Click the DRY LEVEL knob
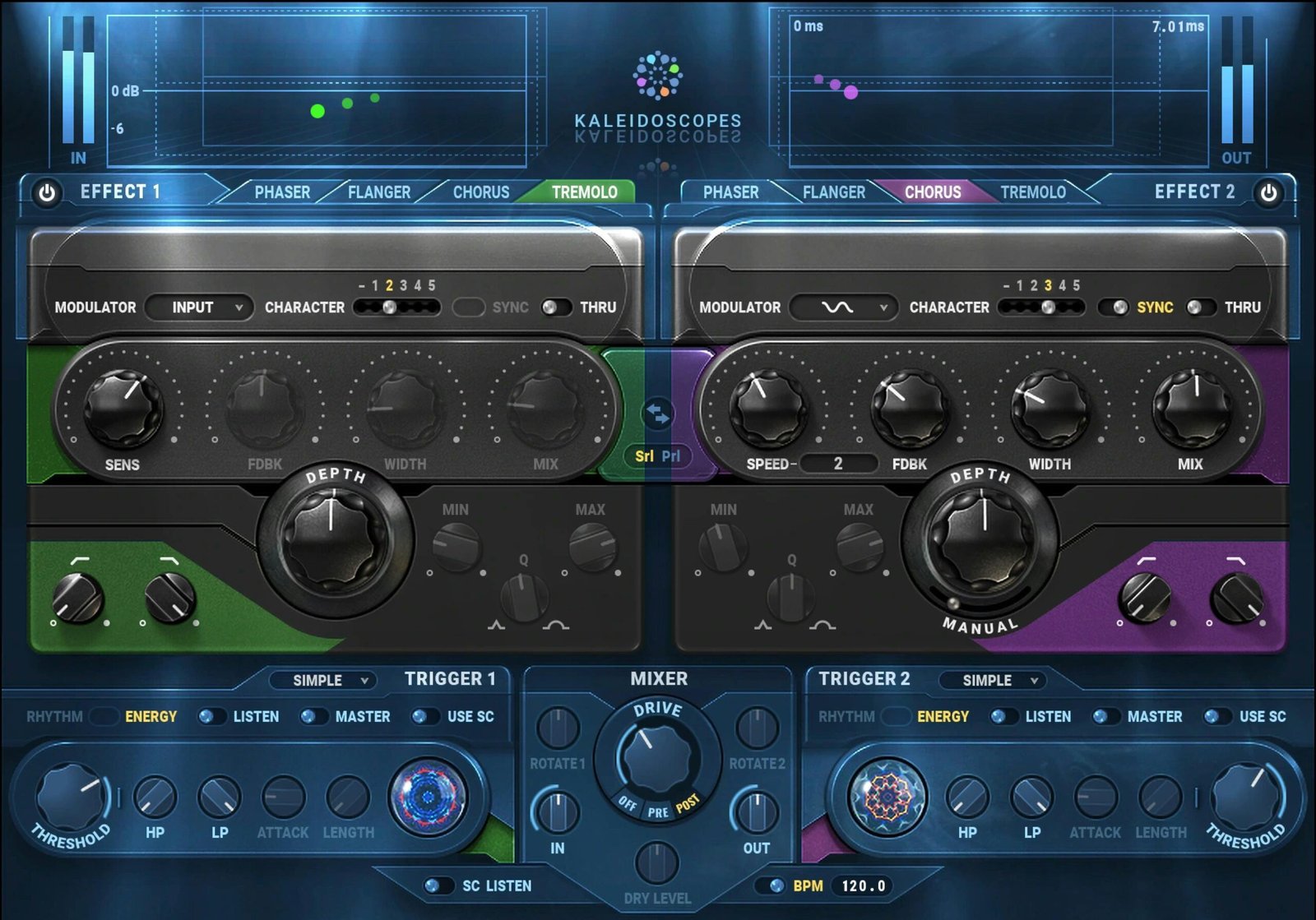 click(x=657, y=862)
